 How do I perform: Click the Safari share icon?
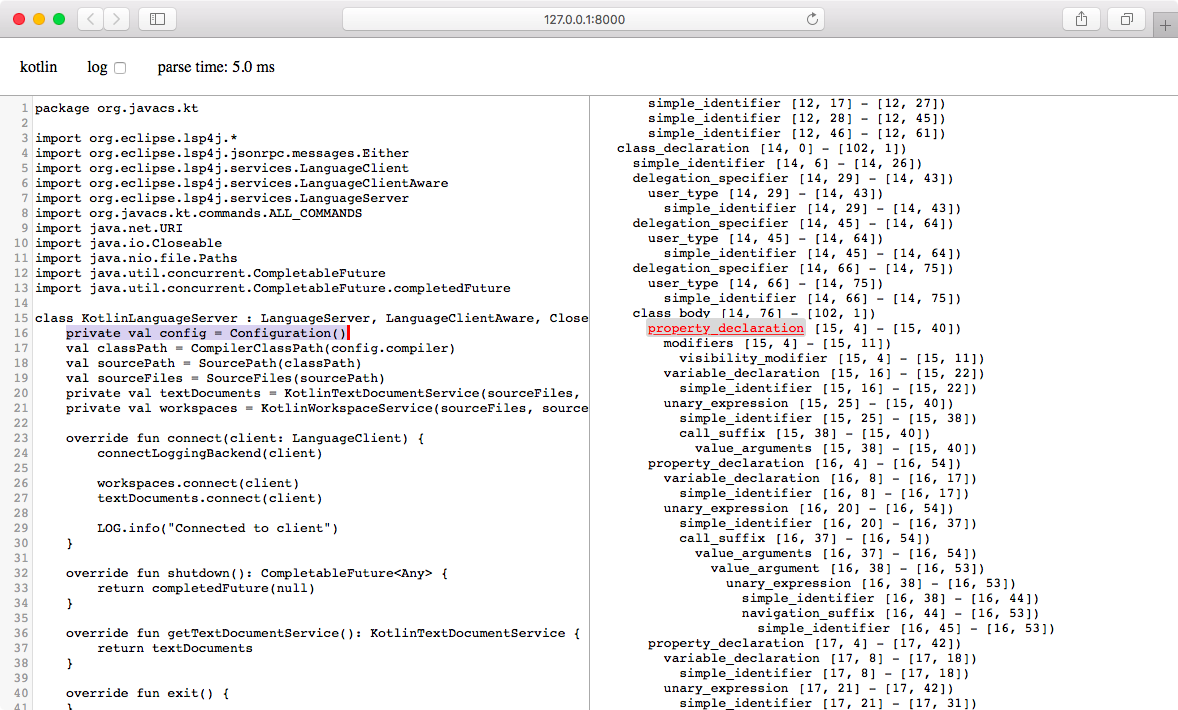pos(1082,18)
